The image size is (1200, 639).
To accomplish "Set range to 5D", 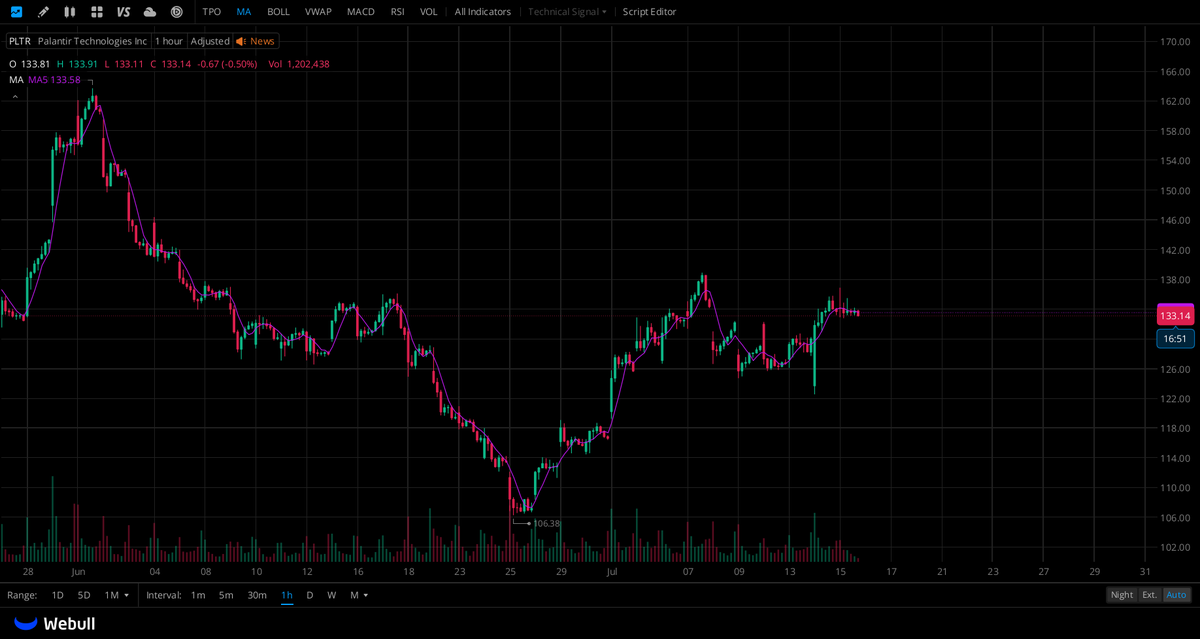I will coord(84,595).
